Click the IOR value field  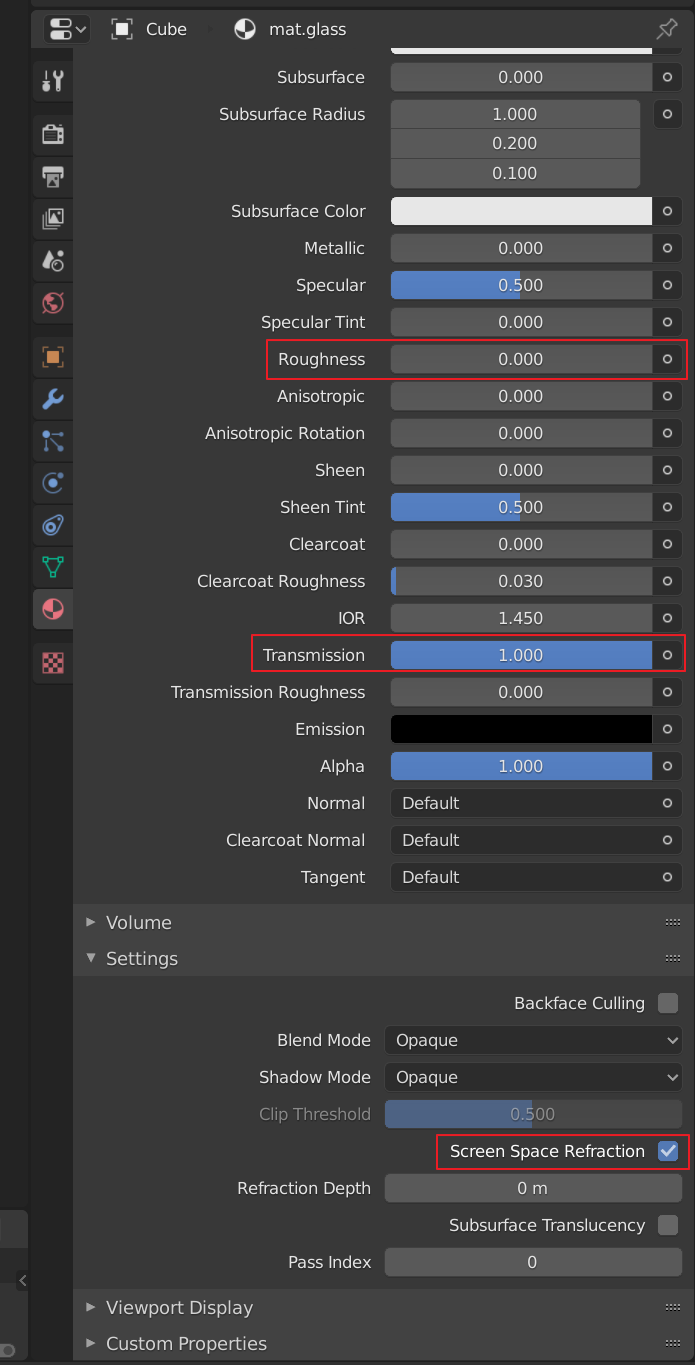[x=521, y=618]
